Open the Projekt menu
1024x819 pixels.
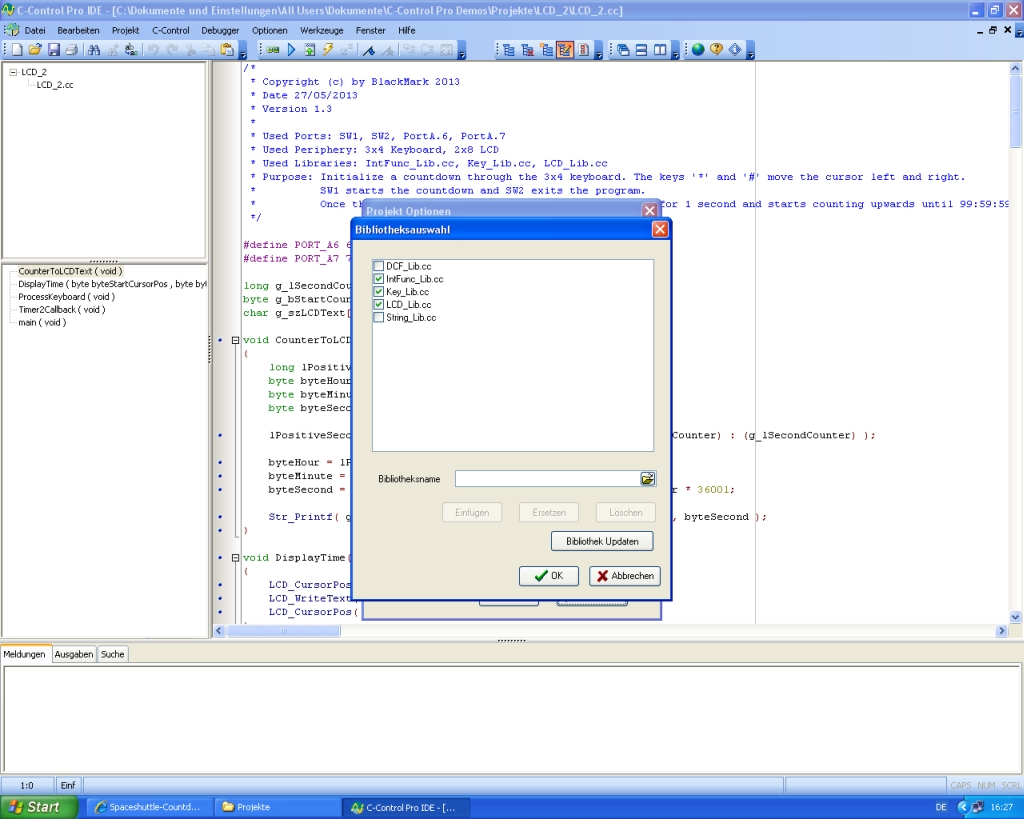tap(125, 30)
